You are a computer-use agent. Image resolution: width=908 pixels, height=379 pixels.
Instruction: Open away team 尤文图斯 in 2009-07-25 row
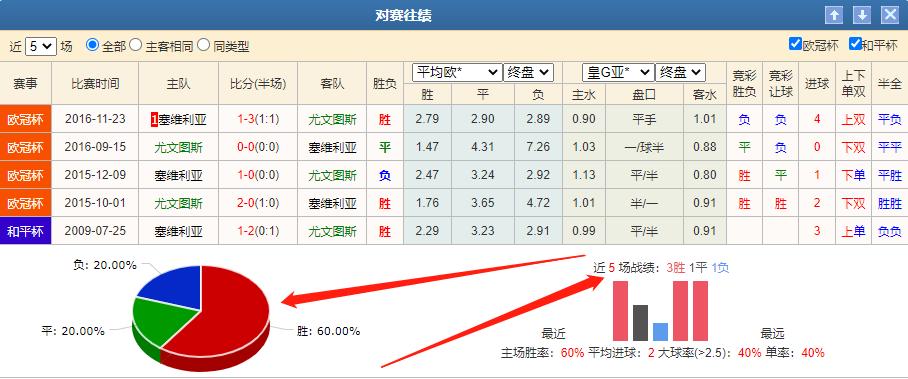point(332,231)
